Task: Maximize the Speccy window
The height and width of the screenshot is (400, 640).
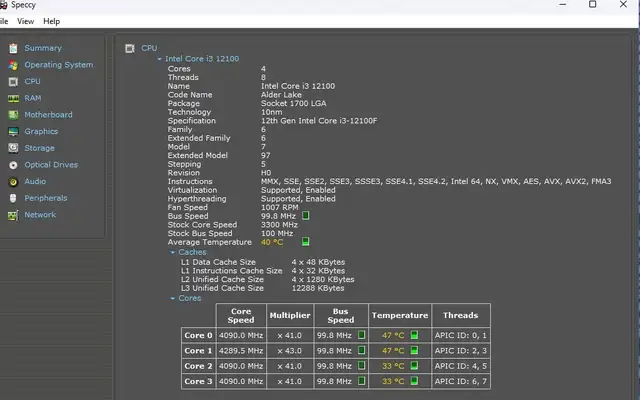Action: (x=593, y=4)
